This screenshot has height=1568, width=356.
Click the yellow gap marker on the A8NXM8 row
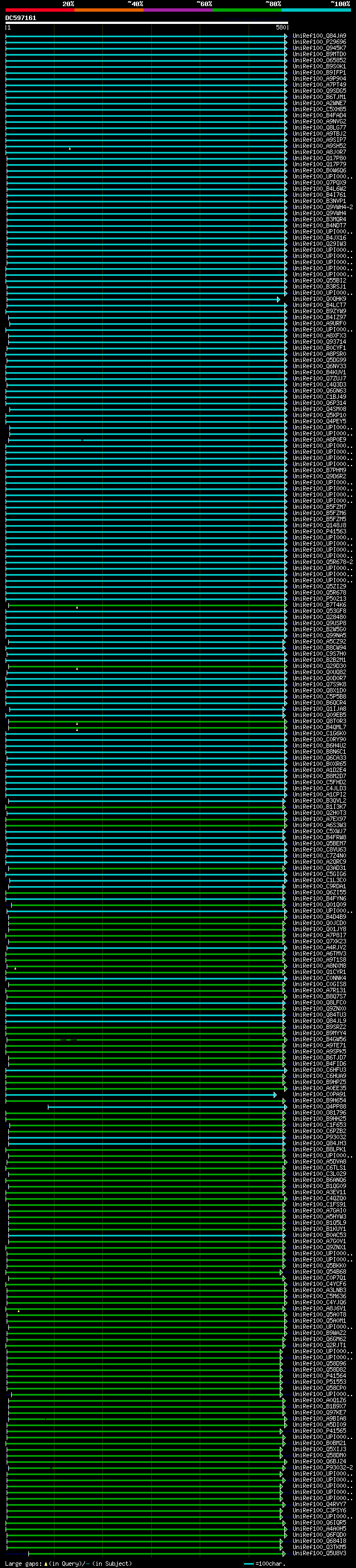(15, 968)
